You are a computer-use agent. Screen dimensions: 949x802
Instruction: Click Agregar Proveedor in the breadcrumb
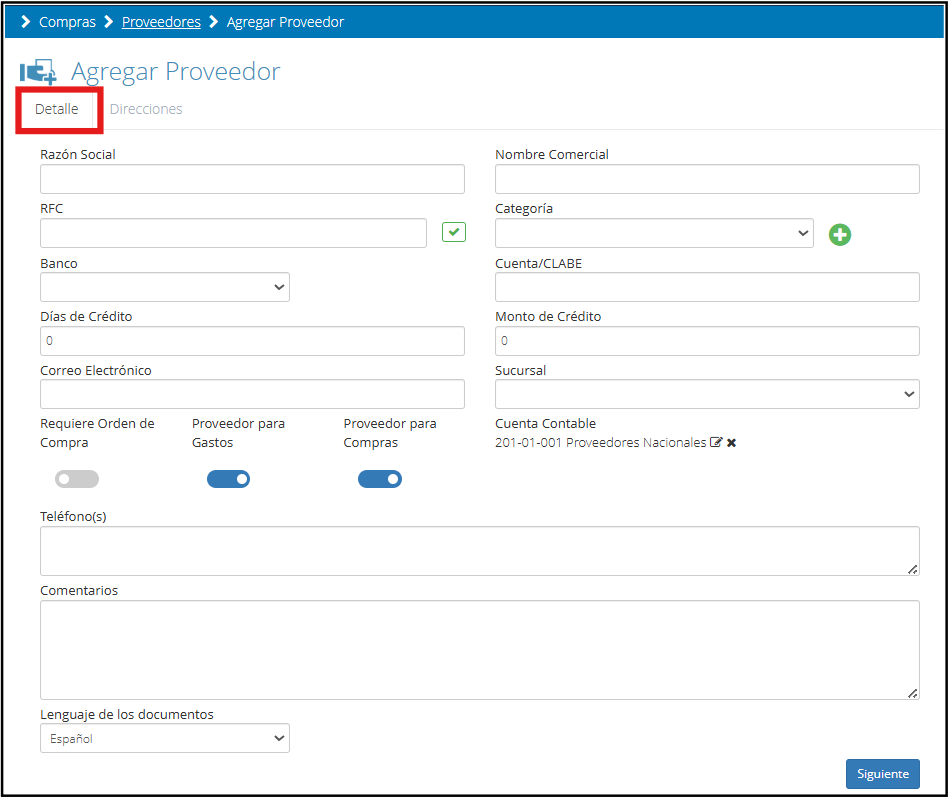click(x=285, y=22)
